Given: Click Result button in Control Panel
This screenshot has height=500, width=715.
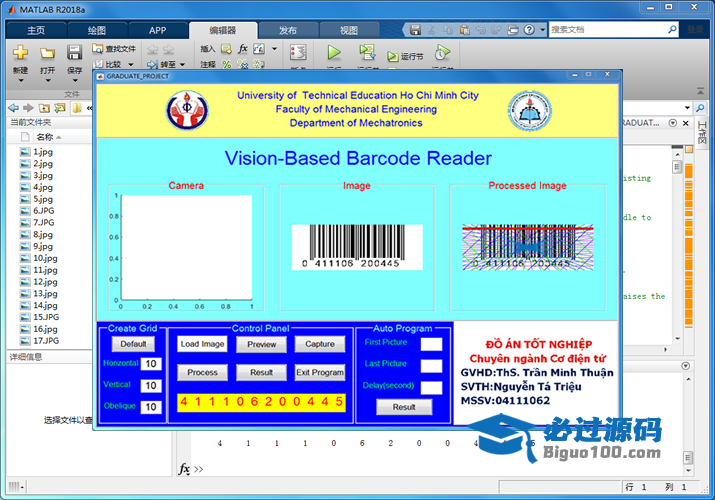Looking at the screenshot, I should pos(261,372).
